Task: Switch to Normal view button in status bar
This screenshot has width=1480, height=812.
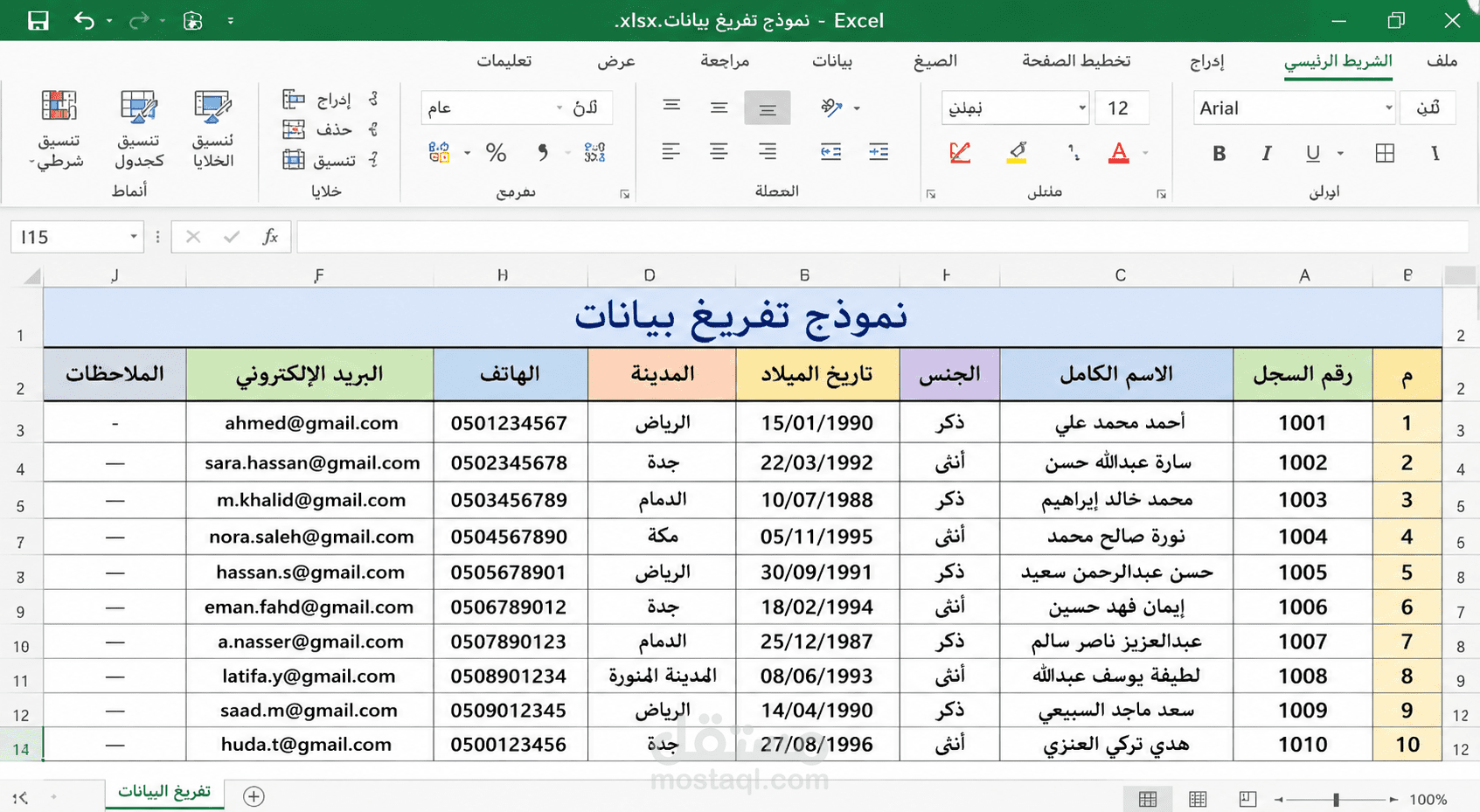Action: (x=1147, y=799)
